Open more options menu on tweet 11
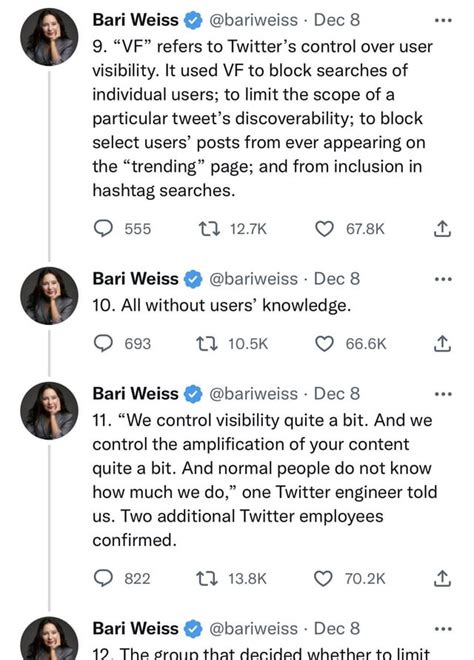Image resolution: width=474 pixels, height=660 pixels. click(443, 394)
